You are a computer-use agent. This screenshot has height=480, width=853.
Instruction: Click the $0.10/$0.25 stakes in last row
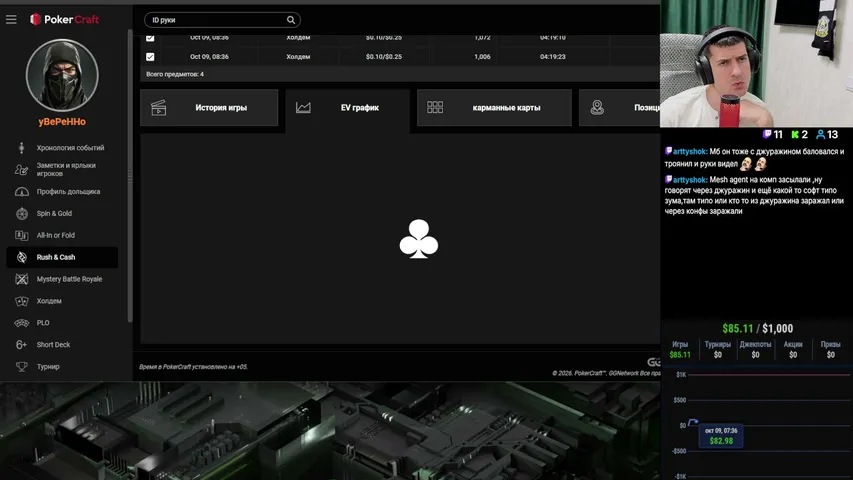(384, 57)
